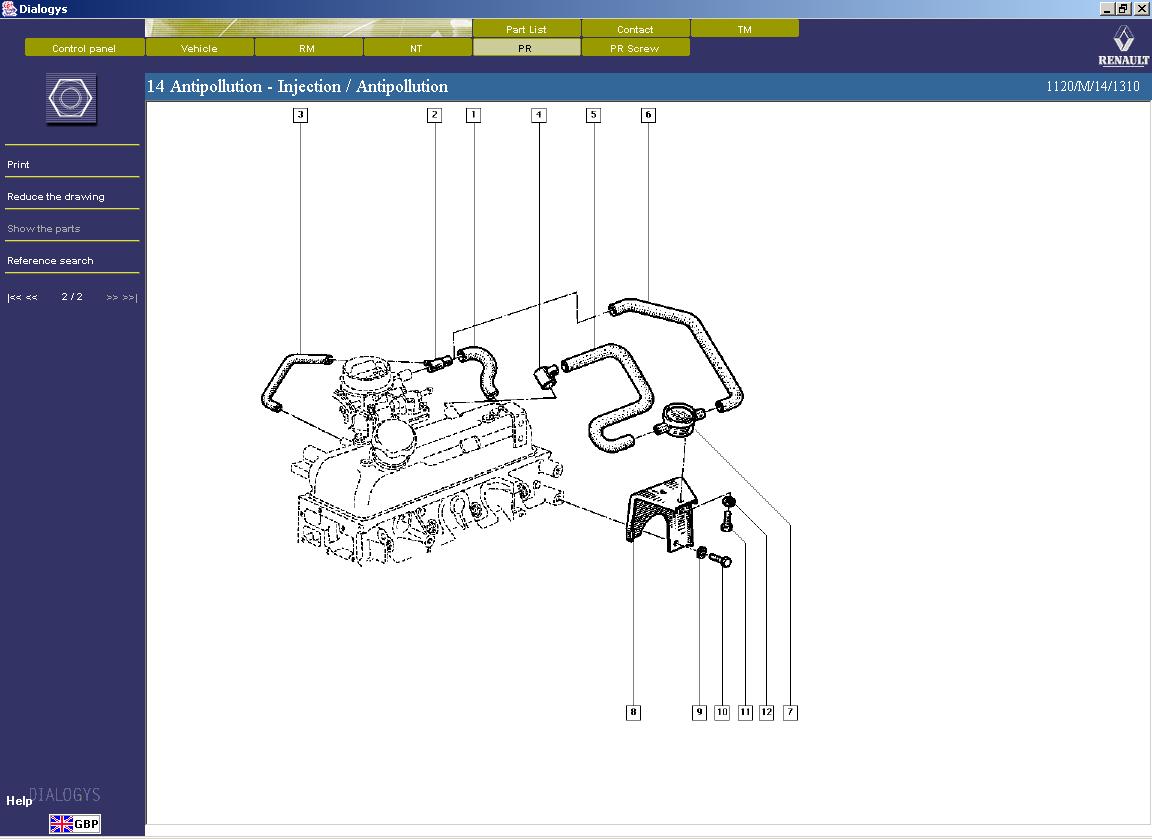This screenshot has height=839, width=1152.
Task: Click the 2 / 2 page indicator
Action: 72,297
